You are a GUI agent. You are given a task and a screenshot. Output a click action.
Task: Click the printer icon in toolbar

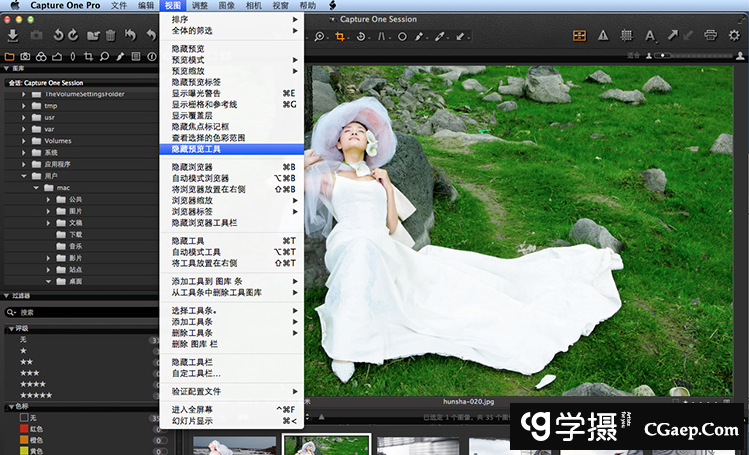coord(710,36)
